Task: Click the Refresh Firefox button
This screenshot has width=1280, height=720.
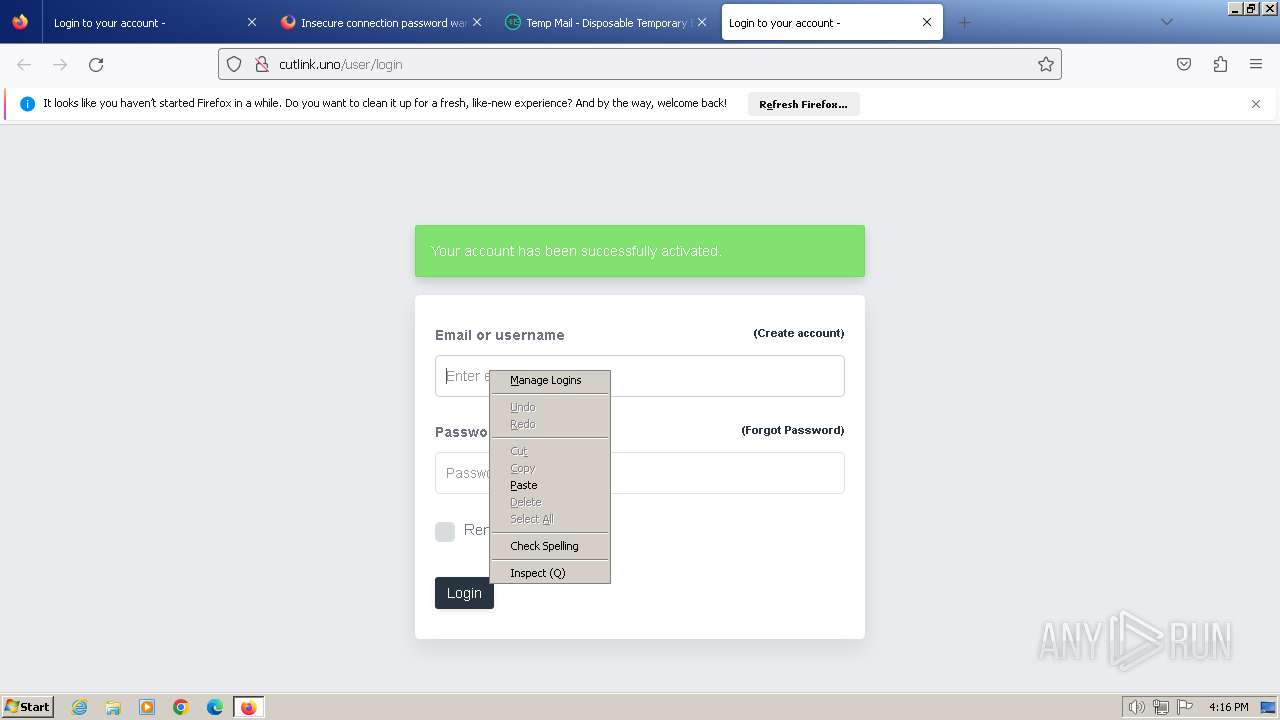Action: pos(803,104)
